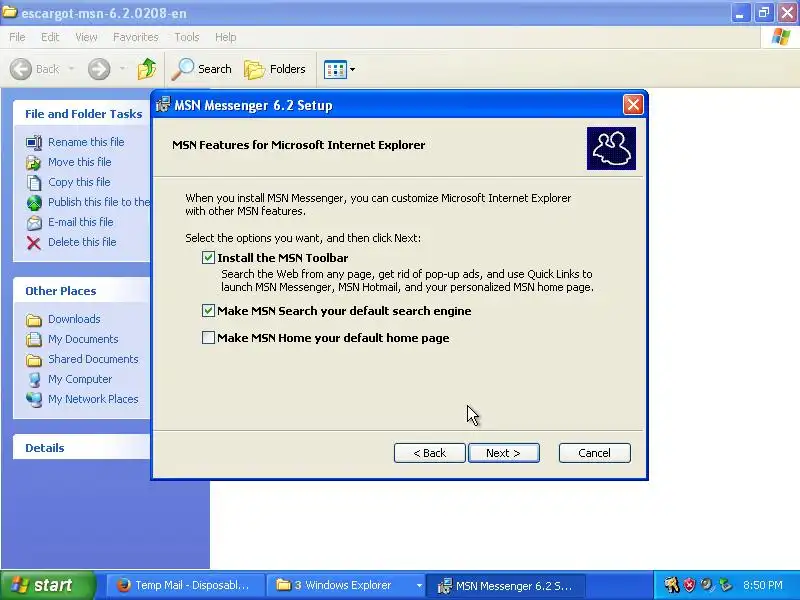This screenshot has height=600, width=800.
Task: Click the setup icon in dialog title bar
Action: [163, 105]
